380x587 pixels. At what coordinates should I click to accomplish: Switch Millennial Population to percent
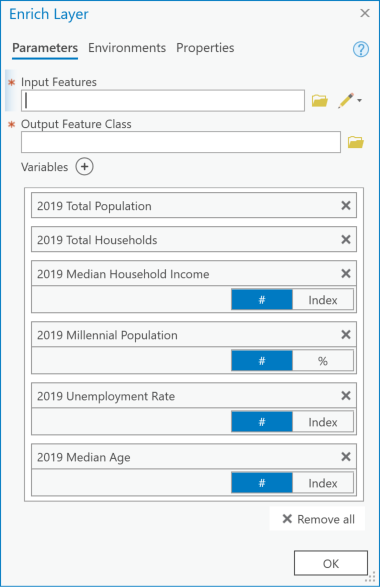pos(323,361)
